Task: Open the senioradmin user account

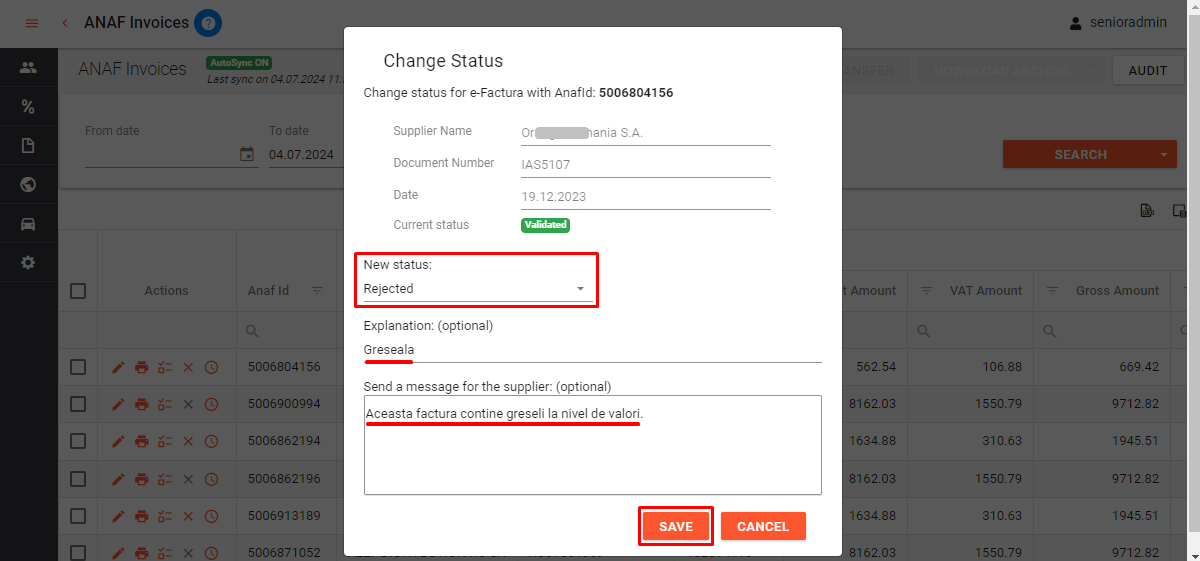Action: 1118,23
